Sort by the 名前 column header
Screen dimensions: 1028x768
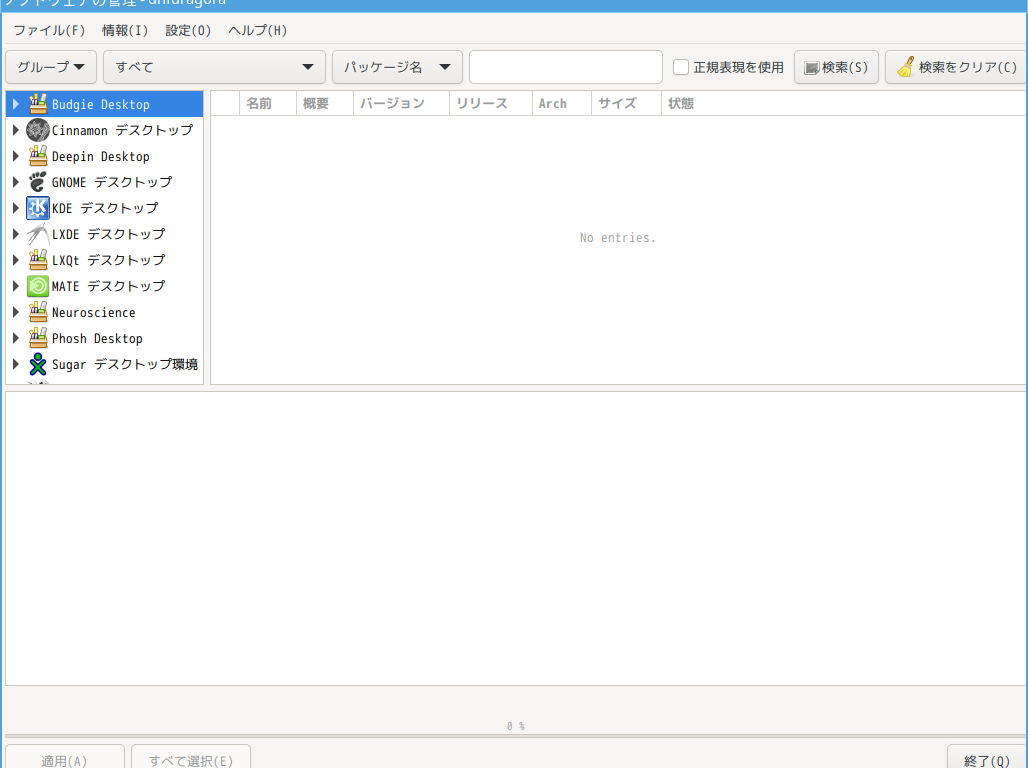tap(267, 103)
